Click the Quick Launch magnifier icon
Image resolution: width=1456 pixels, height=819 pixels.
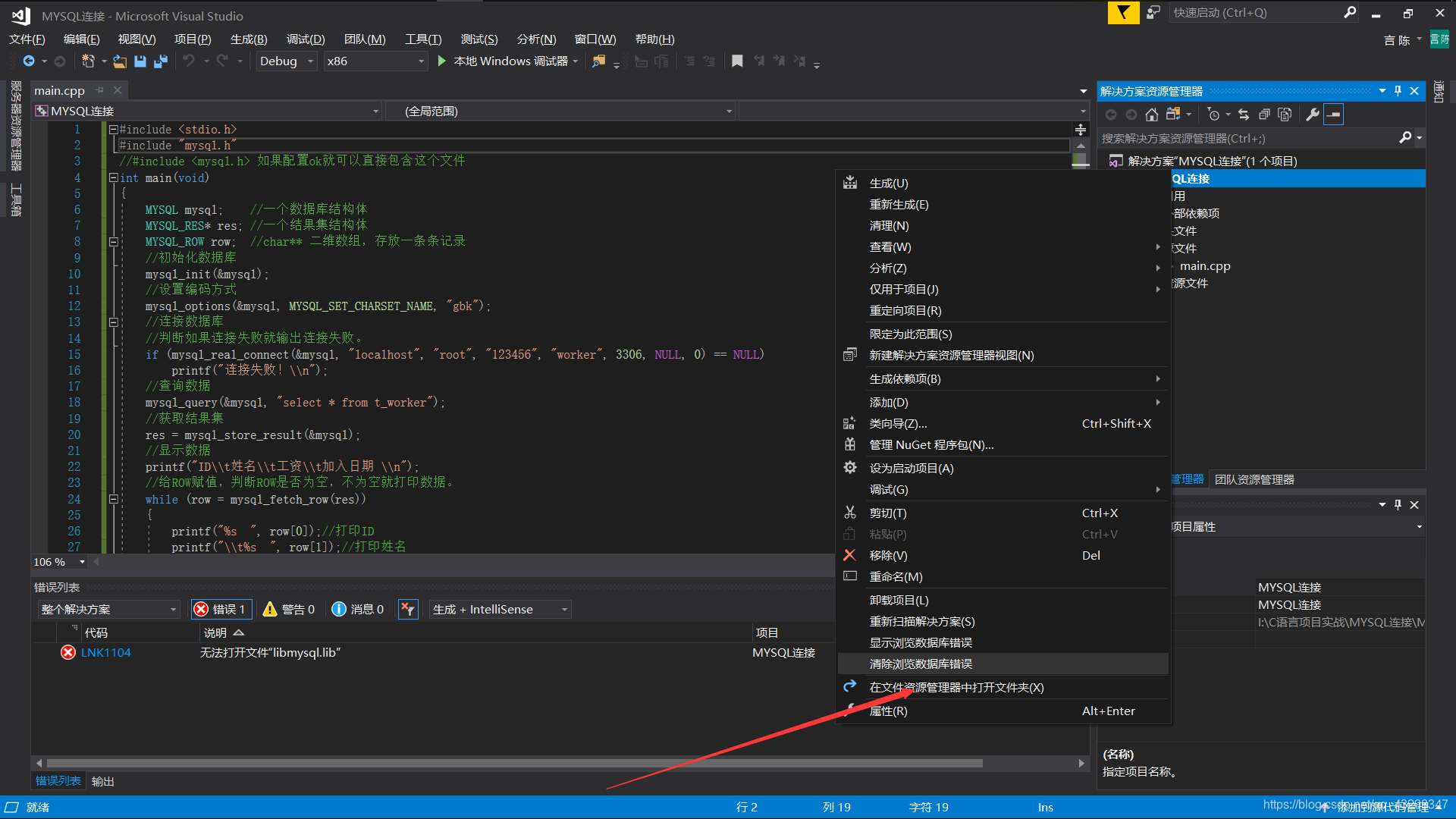pyautogui.click(x=1350, y=12)
